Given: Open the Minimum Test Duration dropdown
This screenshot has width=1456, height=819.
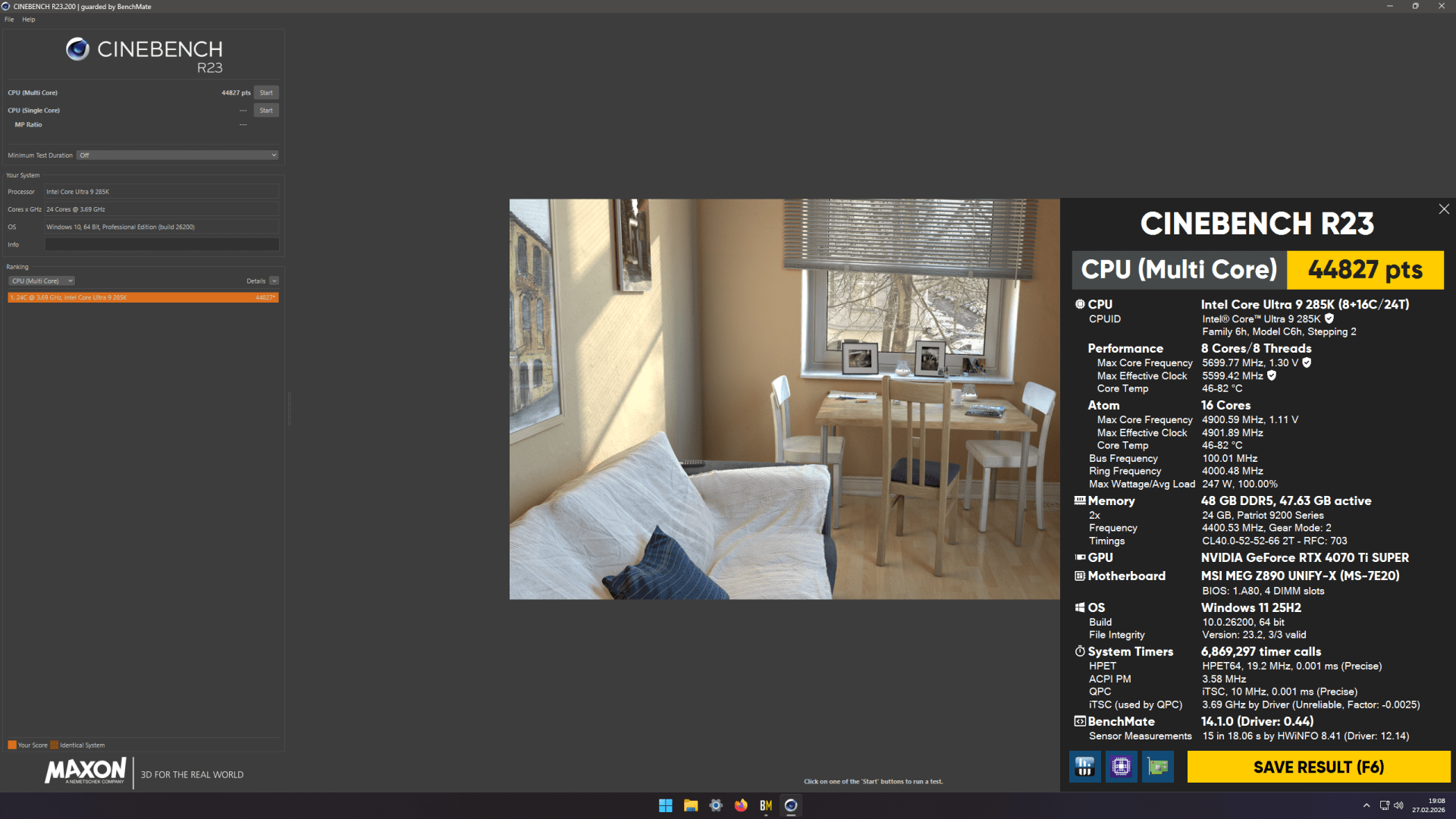Looking at the screenshot, I should (x=177, y=155).
